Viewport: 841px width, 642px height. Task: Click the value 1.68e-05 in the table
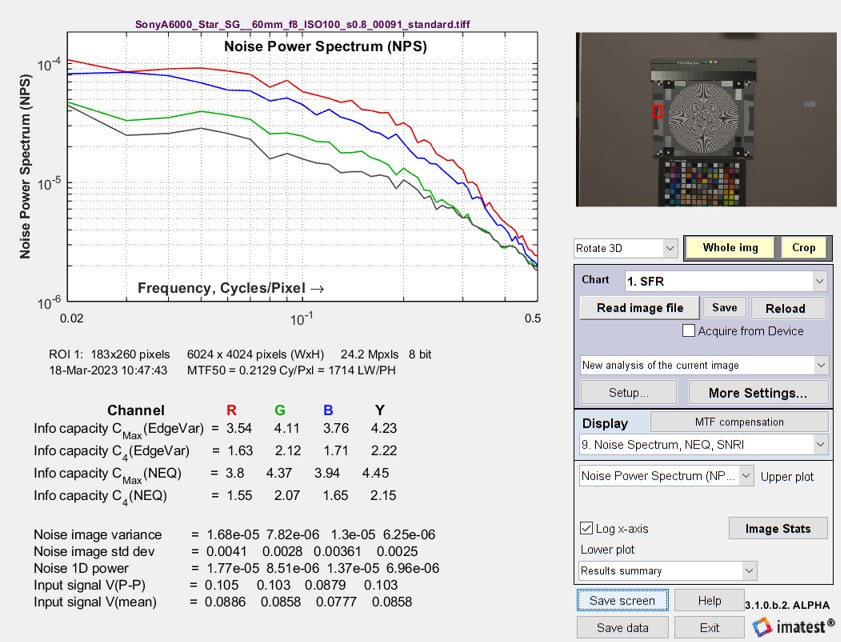pyautogui.click(x=233, y=535)
